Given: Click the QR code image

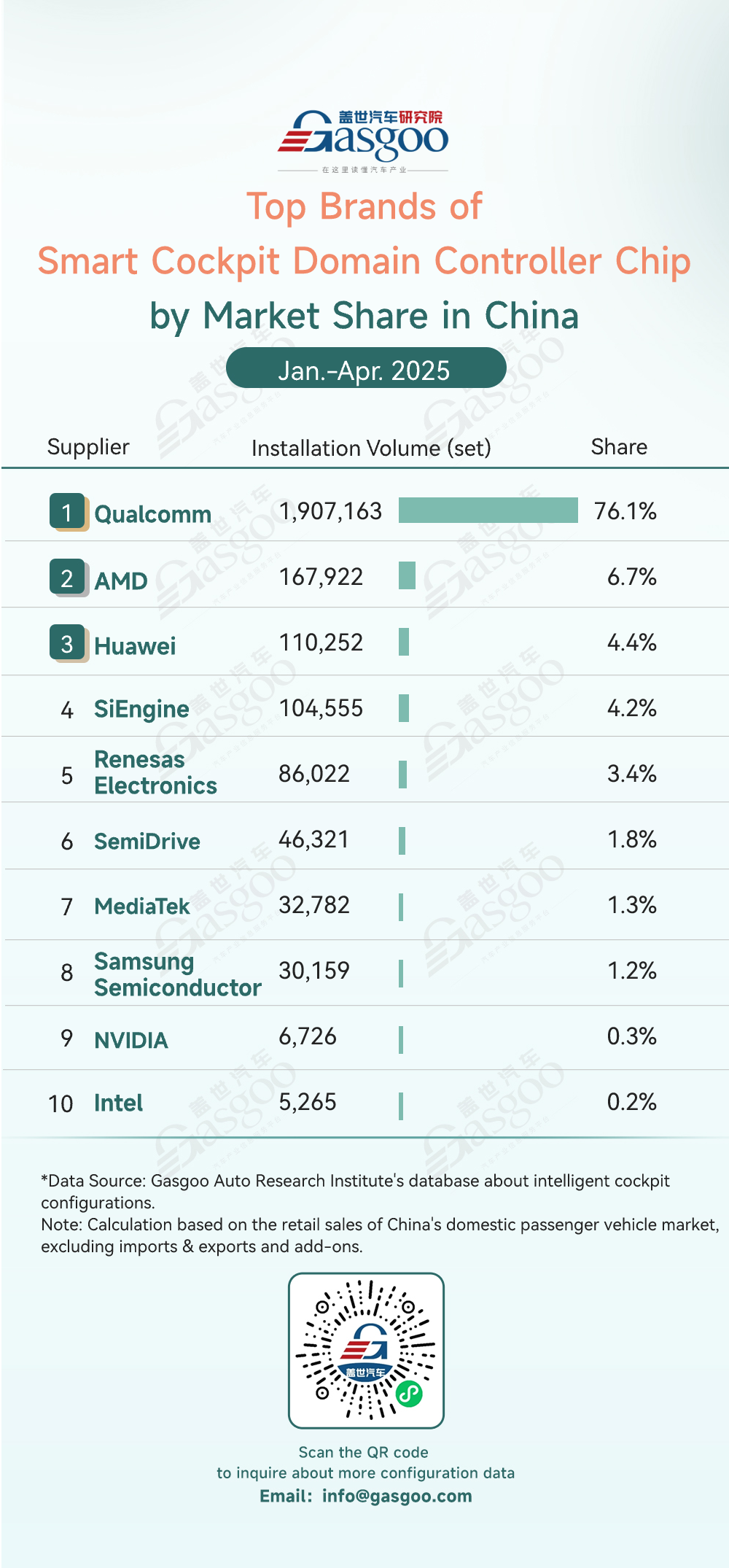Looking at the screenshot, I should coord(366,1351).
